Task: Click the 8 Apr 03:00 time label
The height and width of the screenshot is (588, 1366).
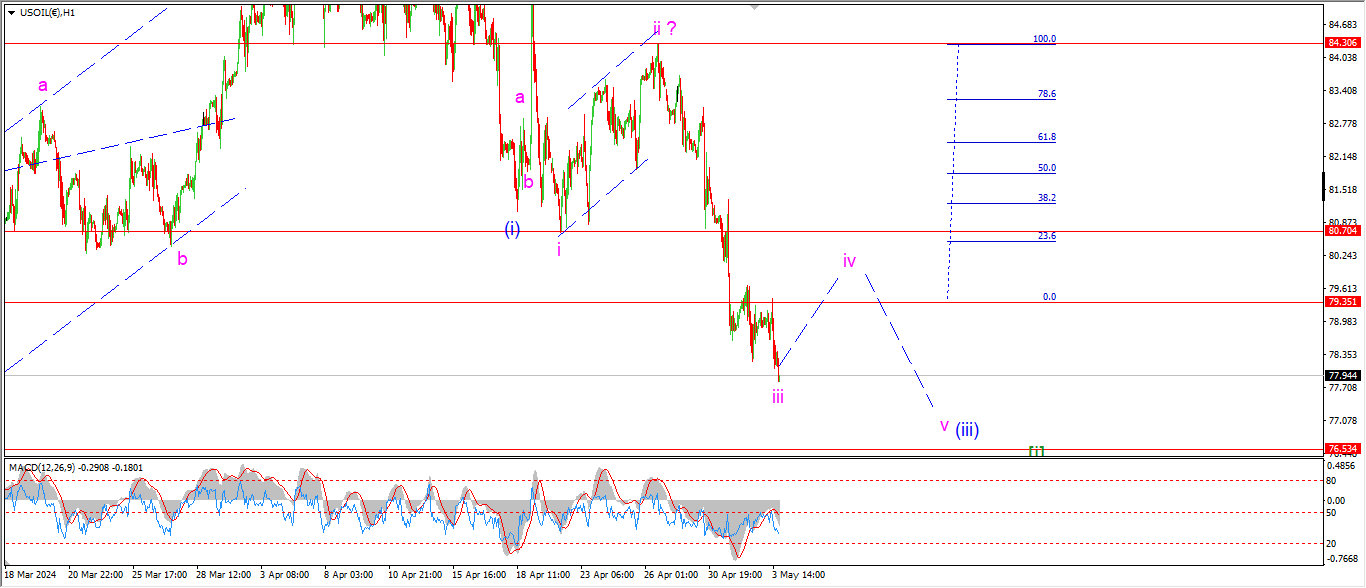Action: [351, 575]
